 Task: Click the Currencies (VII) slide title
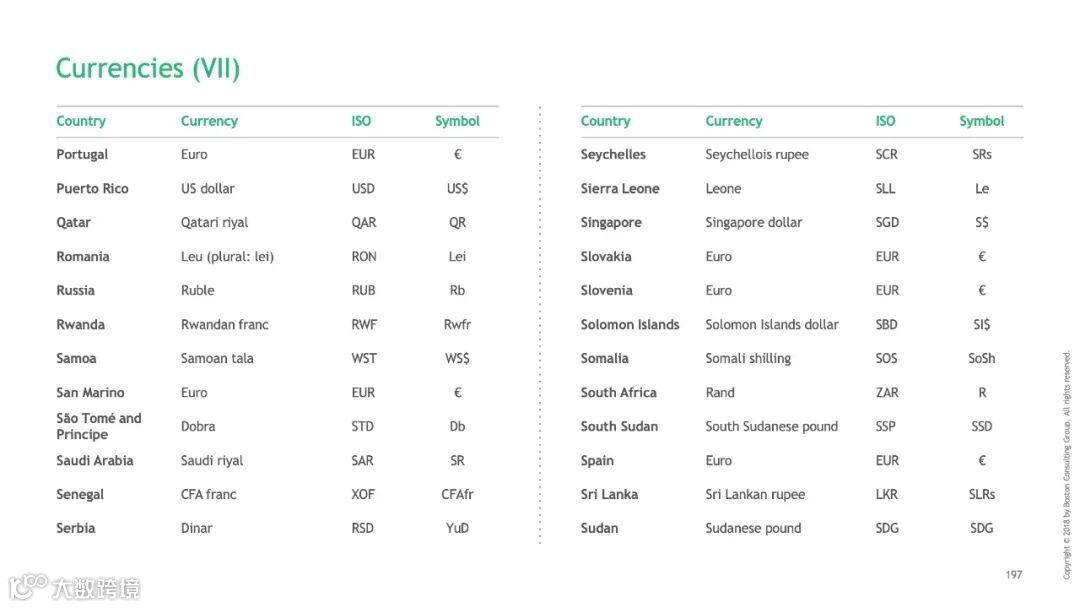tap(147, 68)
